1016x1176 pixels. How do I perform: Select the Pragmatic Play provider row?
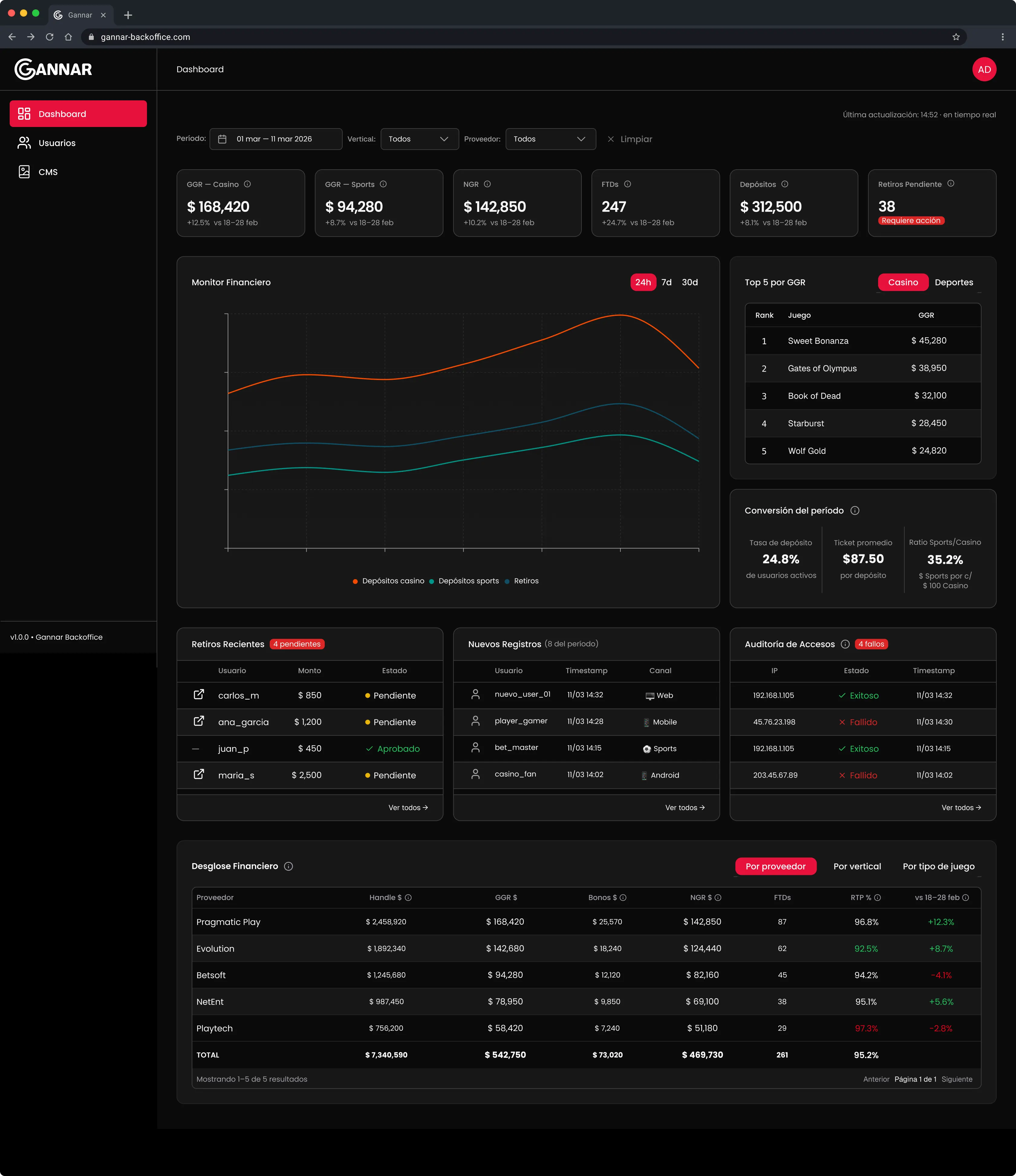(586, 922)
